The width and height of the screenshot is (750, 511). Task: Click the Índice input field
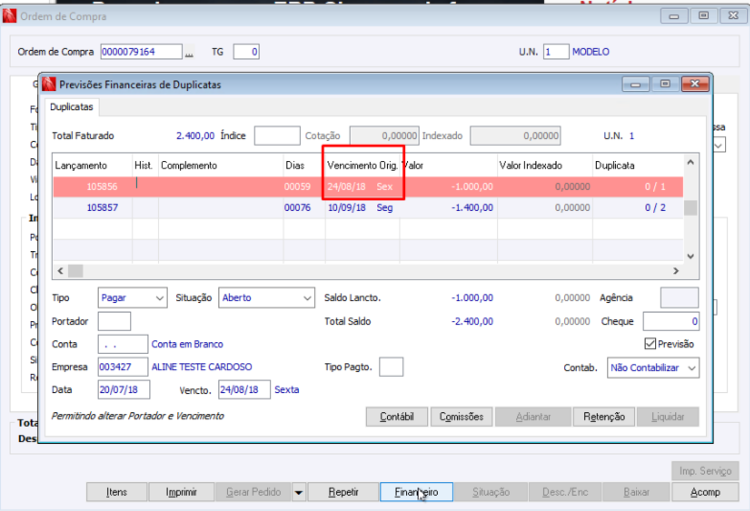(x=277, y=136)
